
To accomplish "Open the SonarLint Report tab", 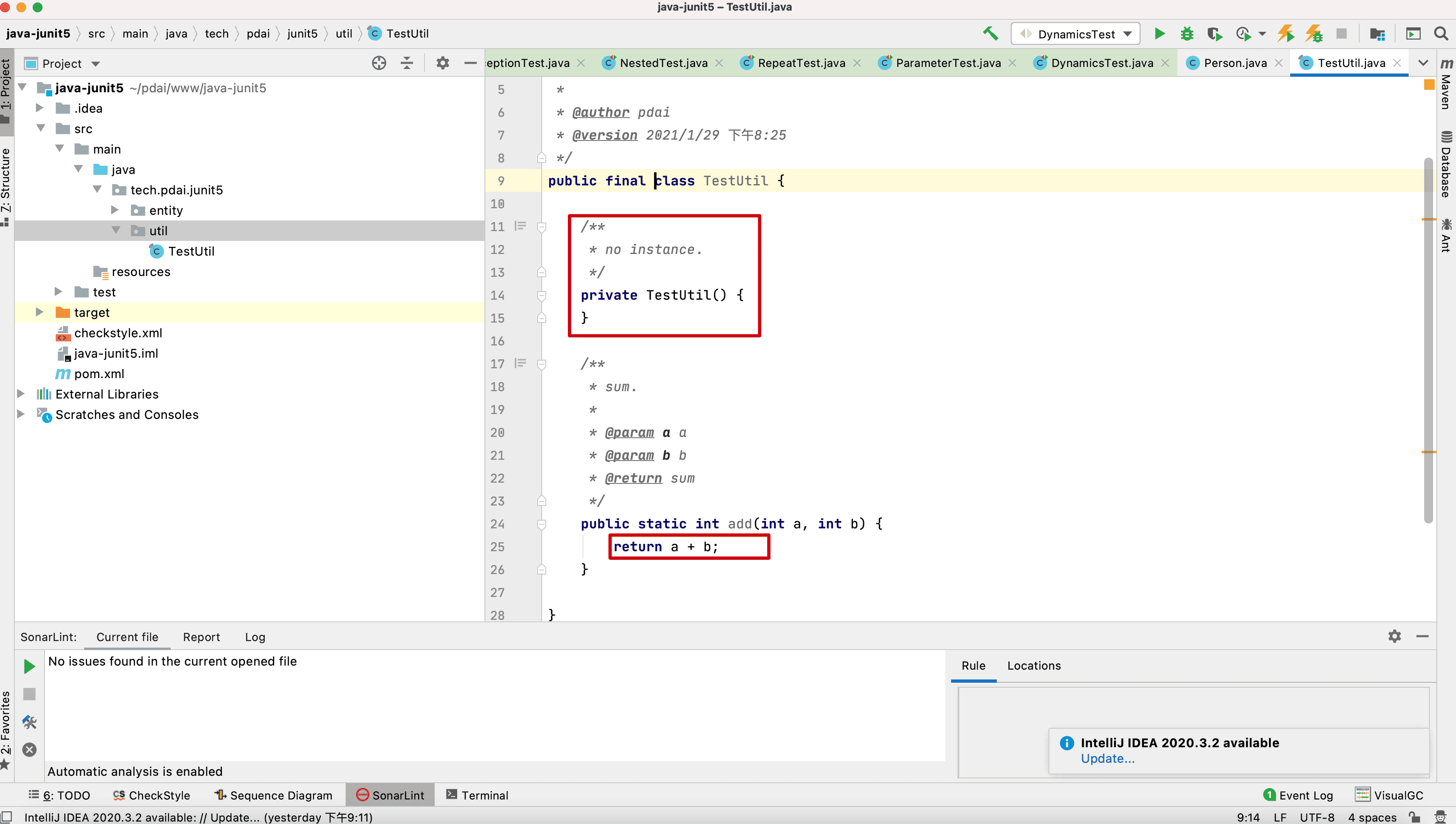I will pos(201,637).
